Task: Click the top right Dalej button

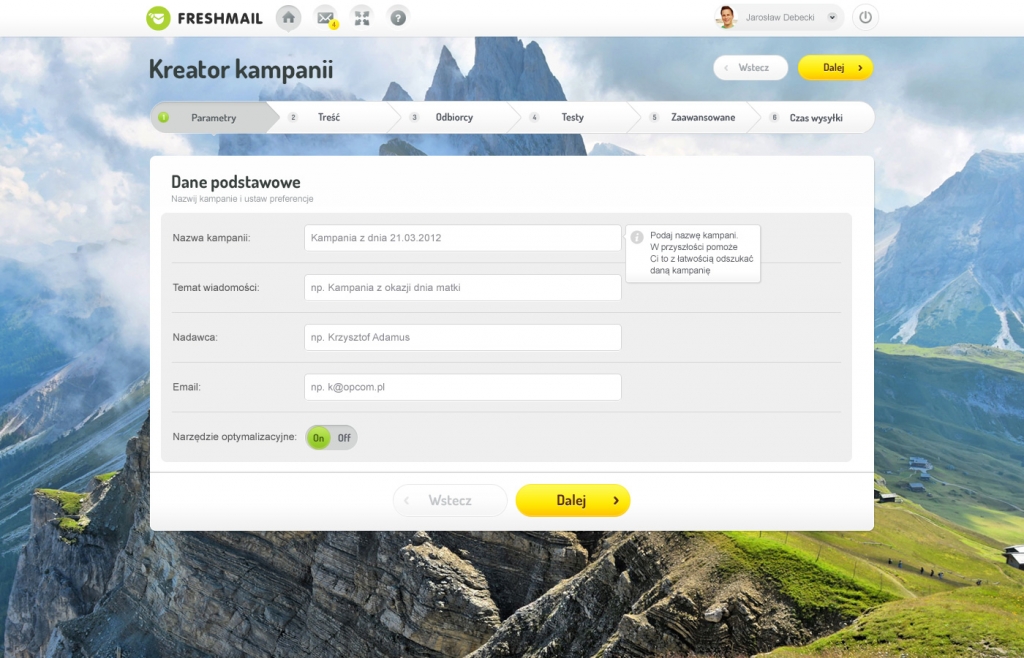Action: point(835,67)
